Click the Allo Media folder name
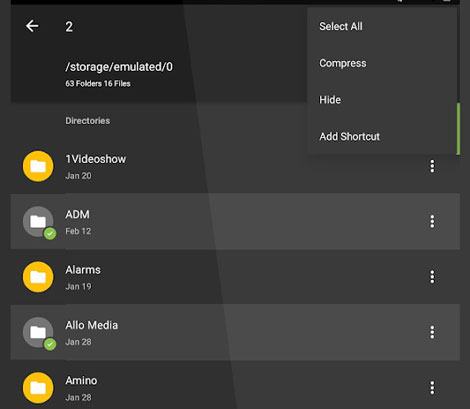Screen dimensions: 470x409 click(91, 325)
